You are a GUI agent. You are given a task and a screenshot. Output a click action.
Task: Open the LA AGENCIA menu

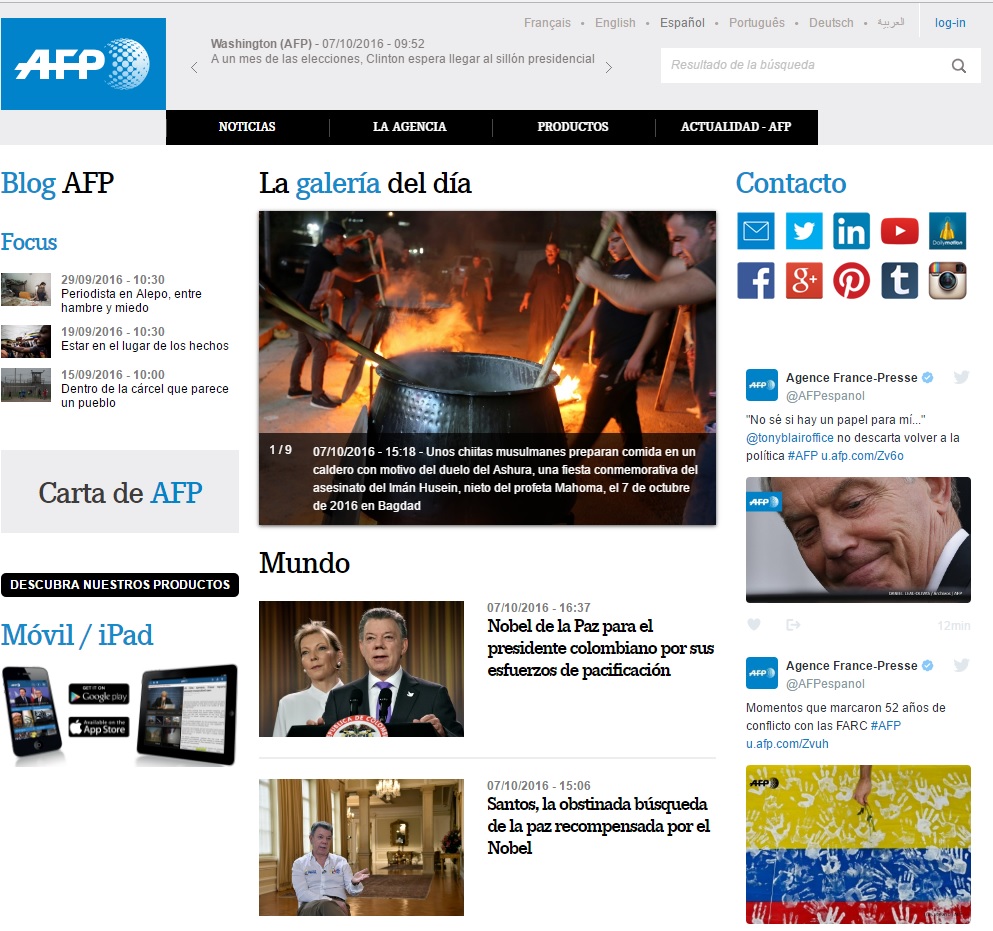pos(410,127)
